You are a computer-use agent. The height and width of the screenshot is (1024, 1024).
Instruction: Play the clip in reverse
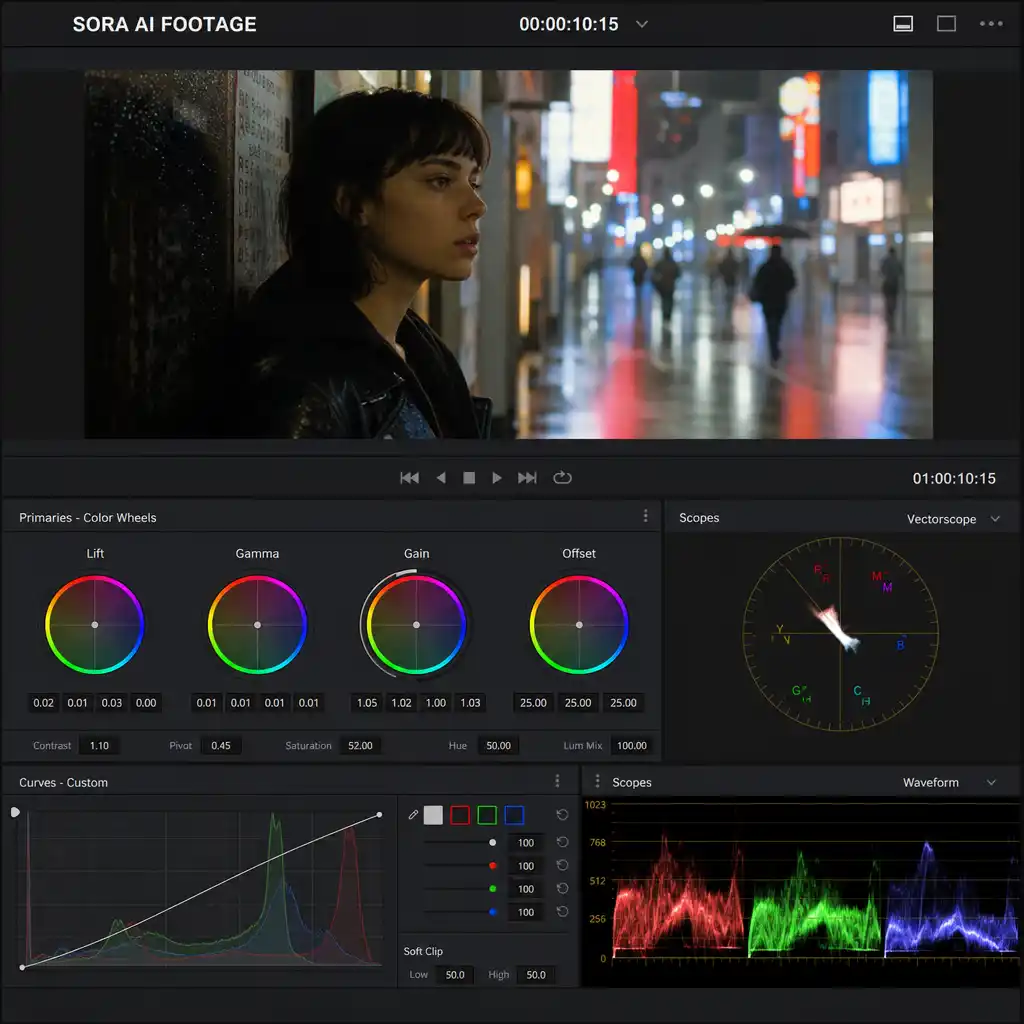pos(441,478)
